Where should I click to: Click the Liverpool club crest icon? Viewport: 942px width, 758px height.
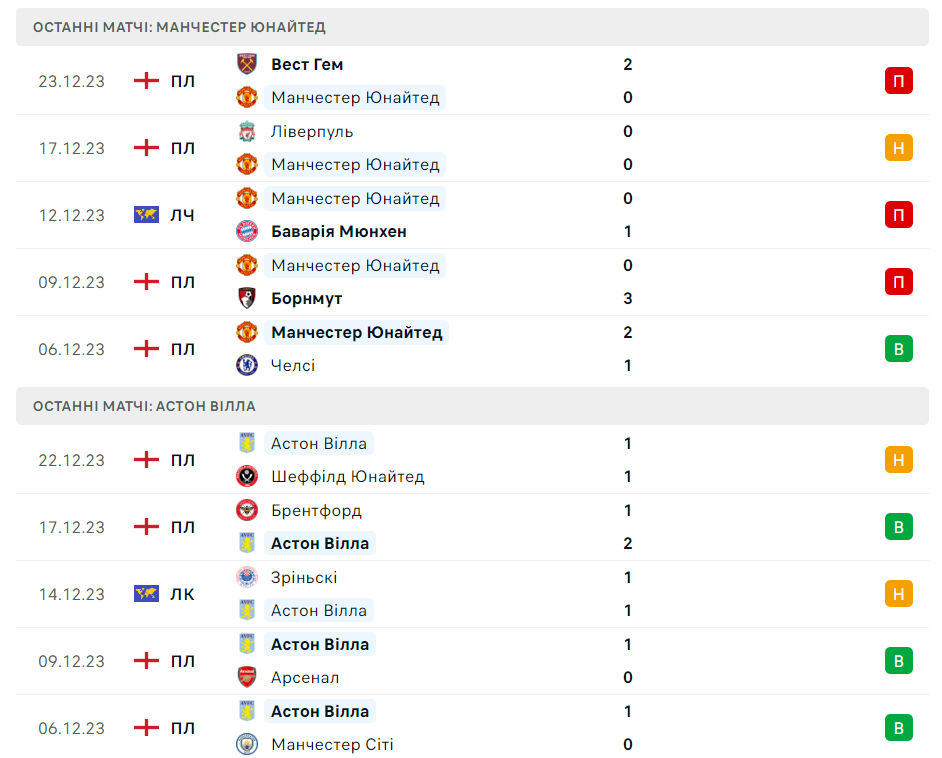point(247,131)
